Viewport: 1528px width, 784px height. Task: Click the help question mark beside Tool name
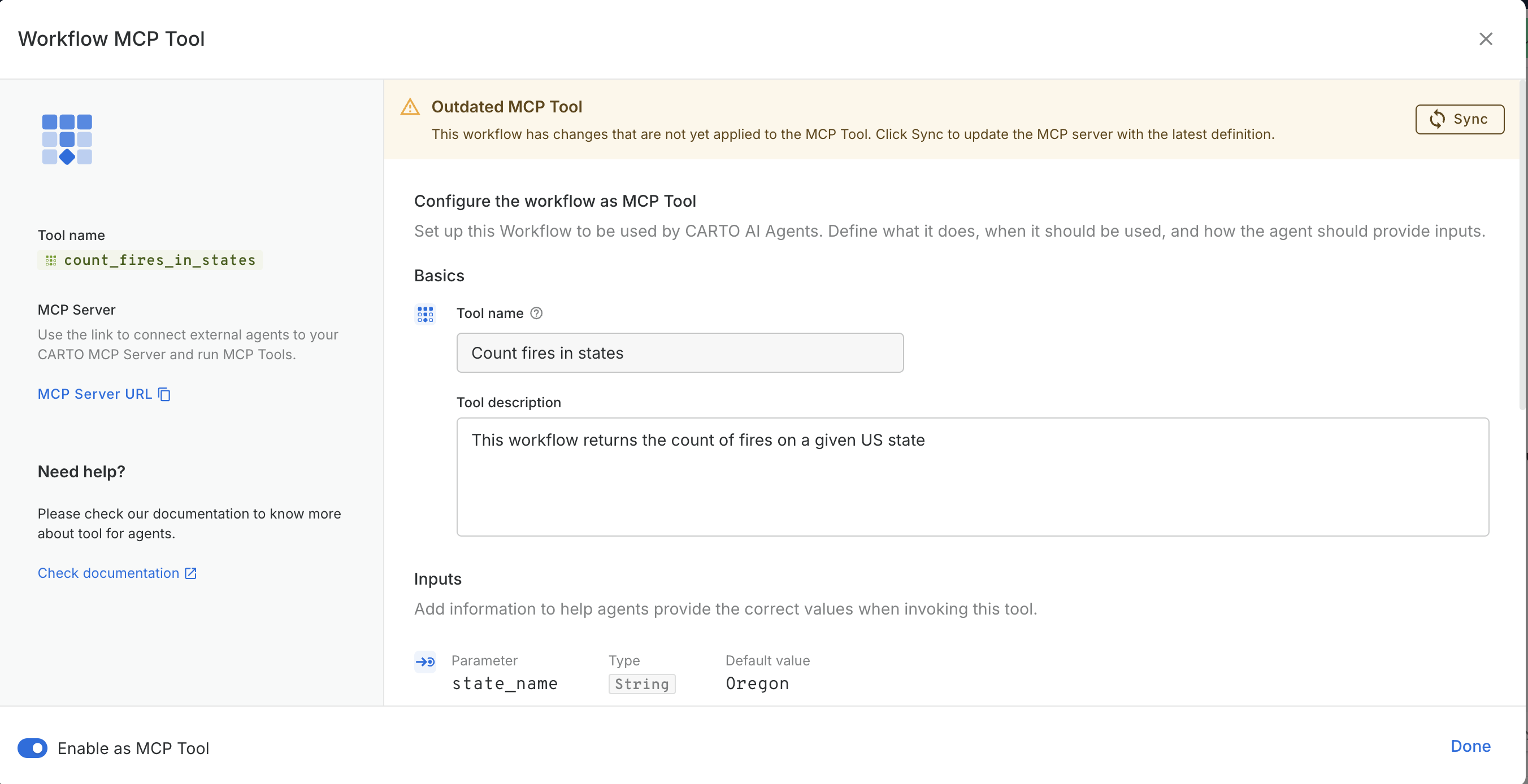tap(536, 313)
